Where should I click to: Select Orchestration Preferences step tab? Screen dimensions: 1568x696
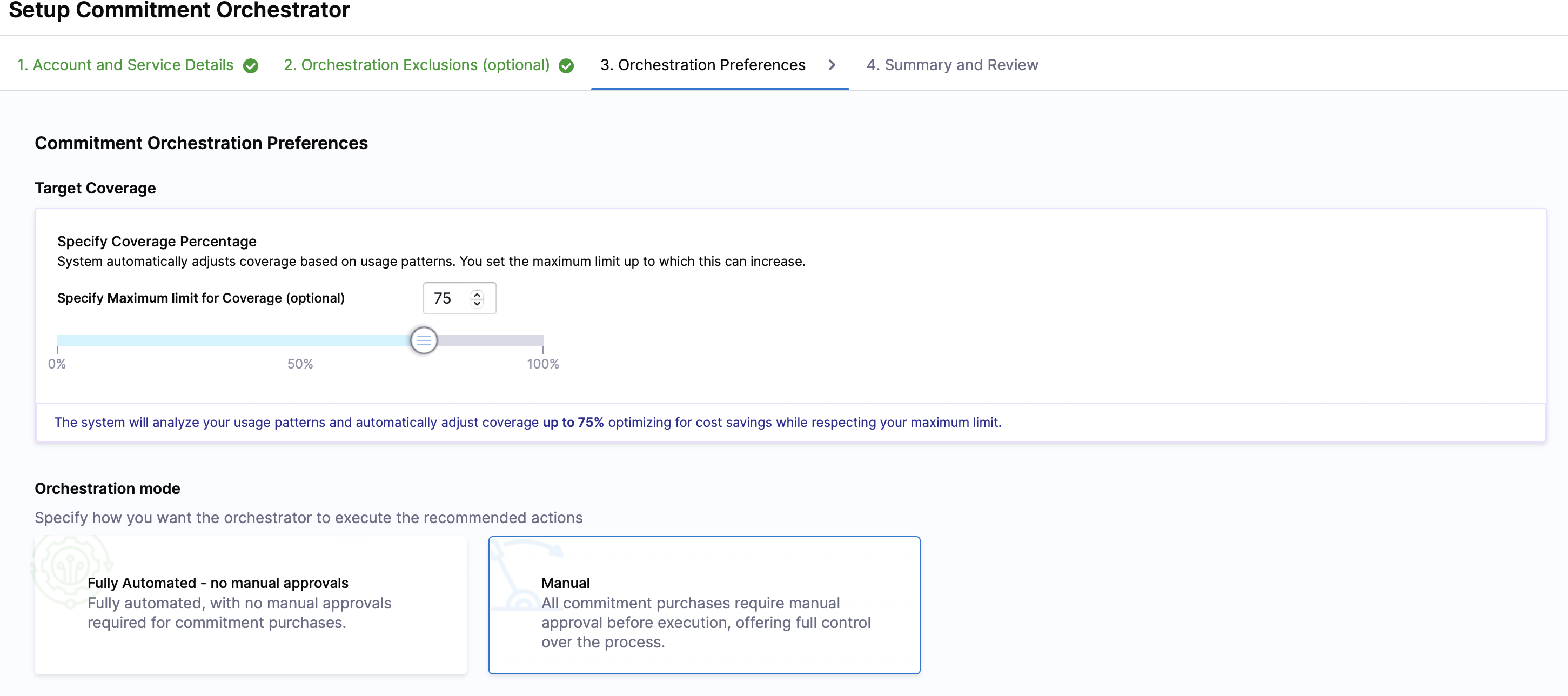702,65
